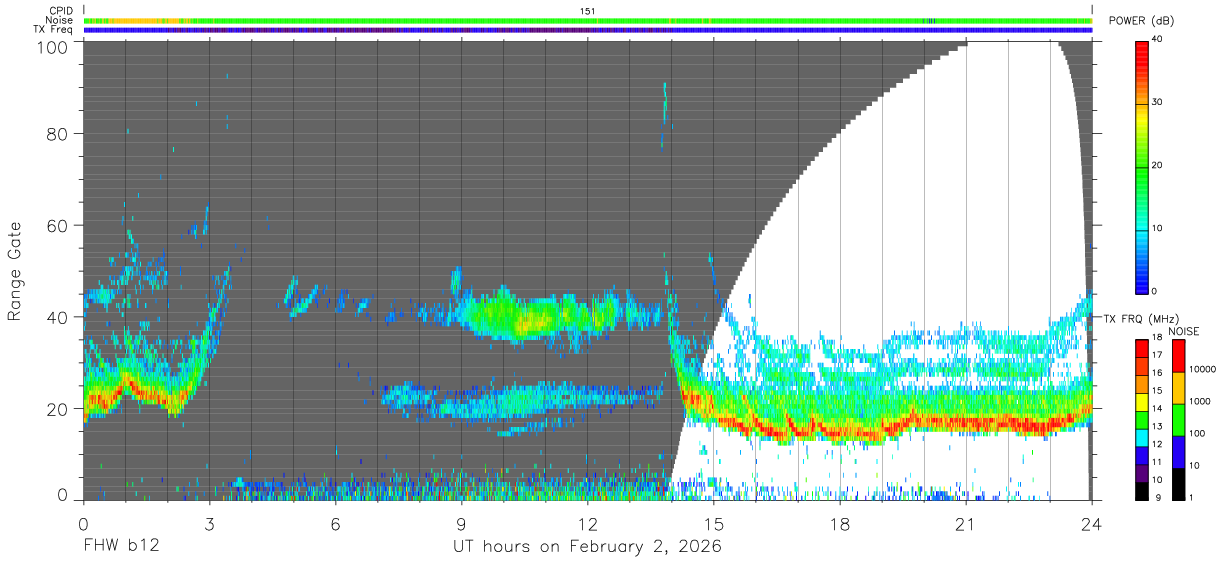Click the 15 tick on UT hours axis
The width and height of the screenshot is (1228, 567).
pos(714,524)
